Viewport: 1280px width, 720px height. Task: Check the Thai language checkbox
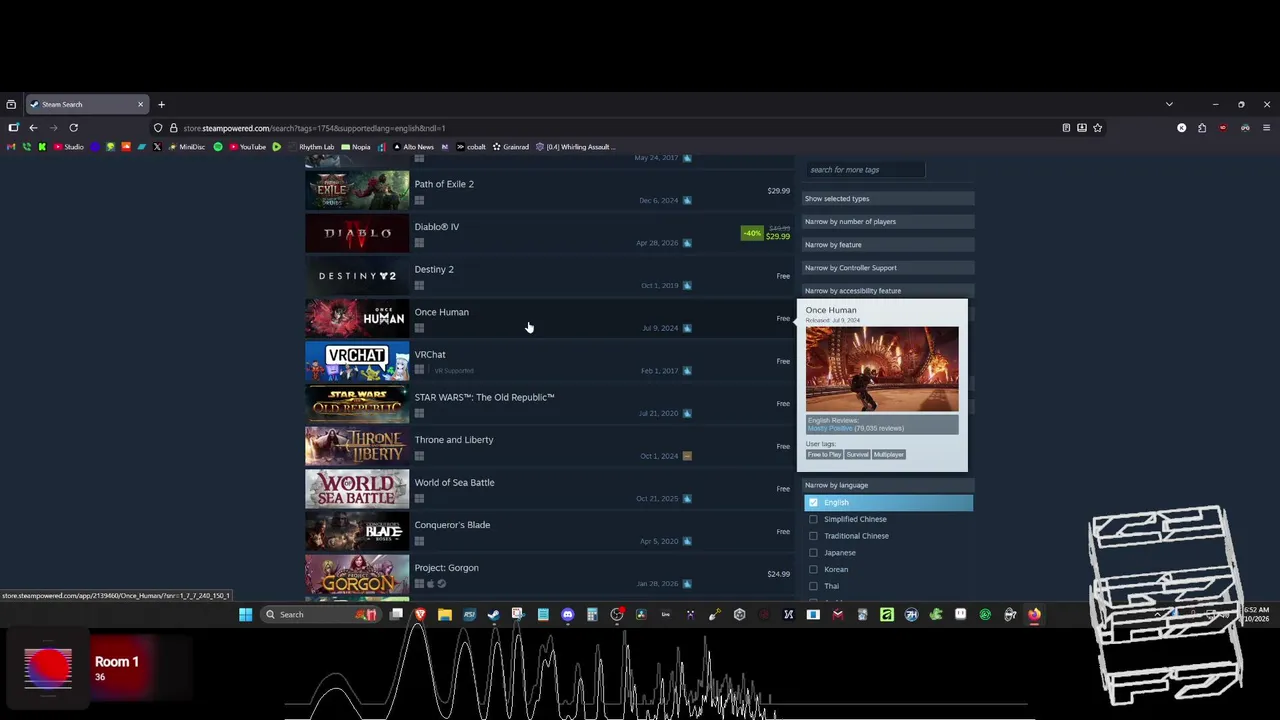tap(813, 586)
